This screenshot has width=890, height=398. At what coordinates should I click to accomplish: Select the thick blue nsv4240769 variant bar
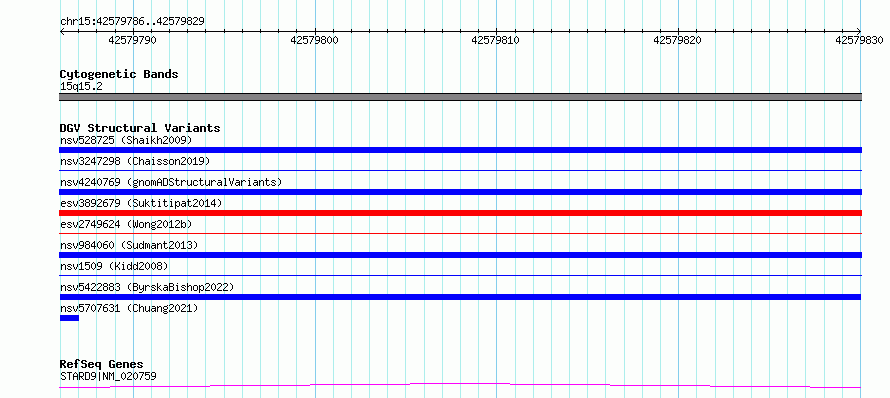coord(460,192)
